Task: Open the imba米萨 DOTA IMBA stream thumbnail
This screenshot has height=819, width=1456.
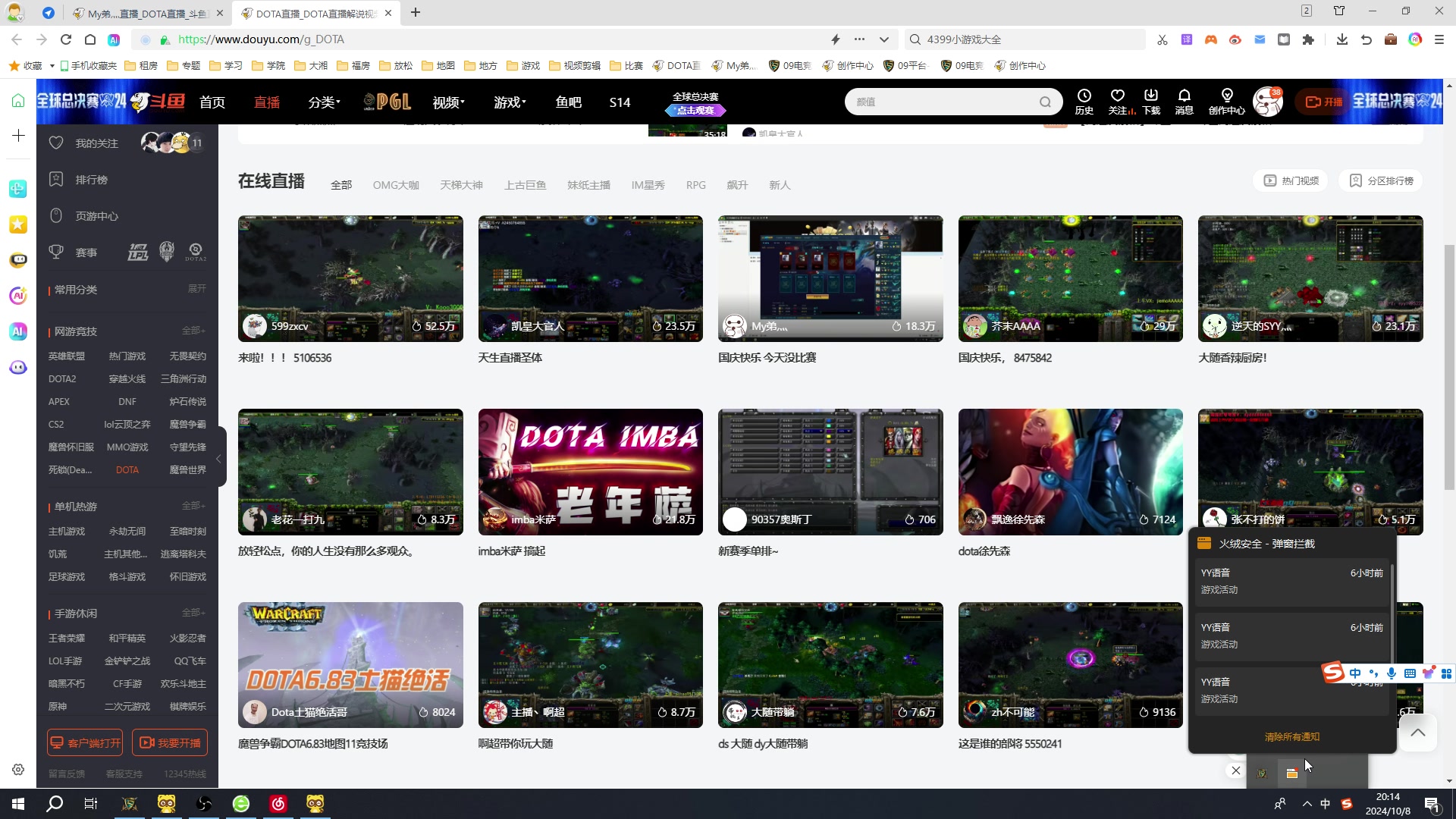Action: (x=590, y=472)
